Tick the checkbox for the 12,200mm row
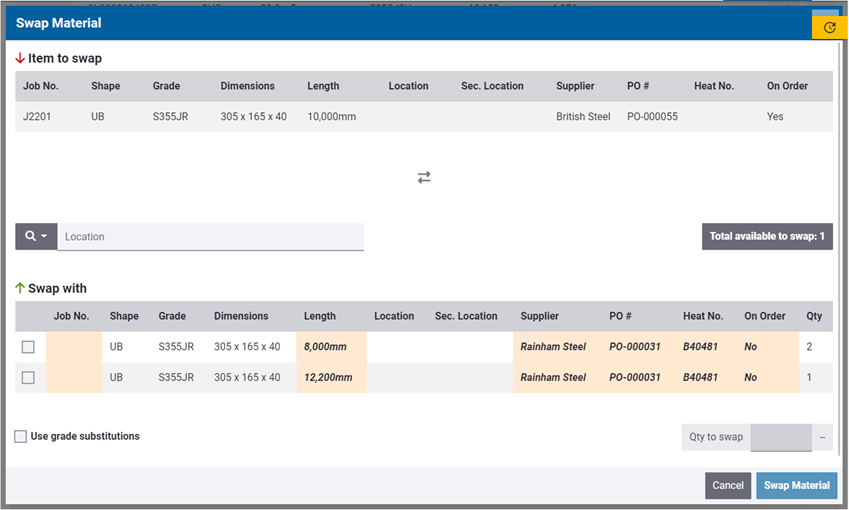849x510 pixels. [x=28, y=378]
